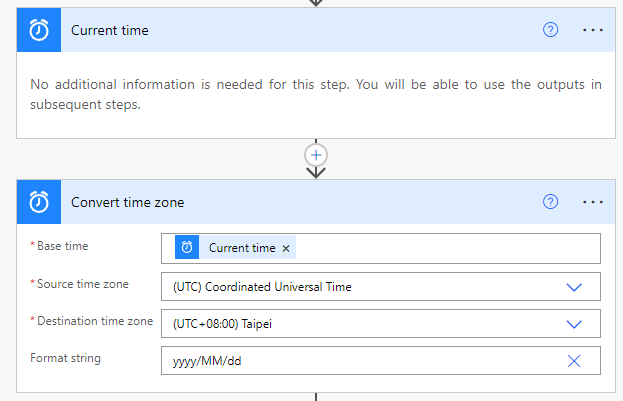Image resolution: width=623 pixels, height=401 pixels.
Task: Collapse the Convert time zone step header
Action: pos(300,202)
